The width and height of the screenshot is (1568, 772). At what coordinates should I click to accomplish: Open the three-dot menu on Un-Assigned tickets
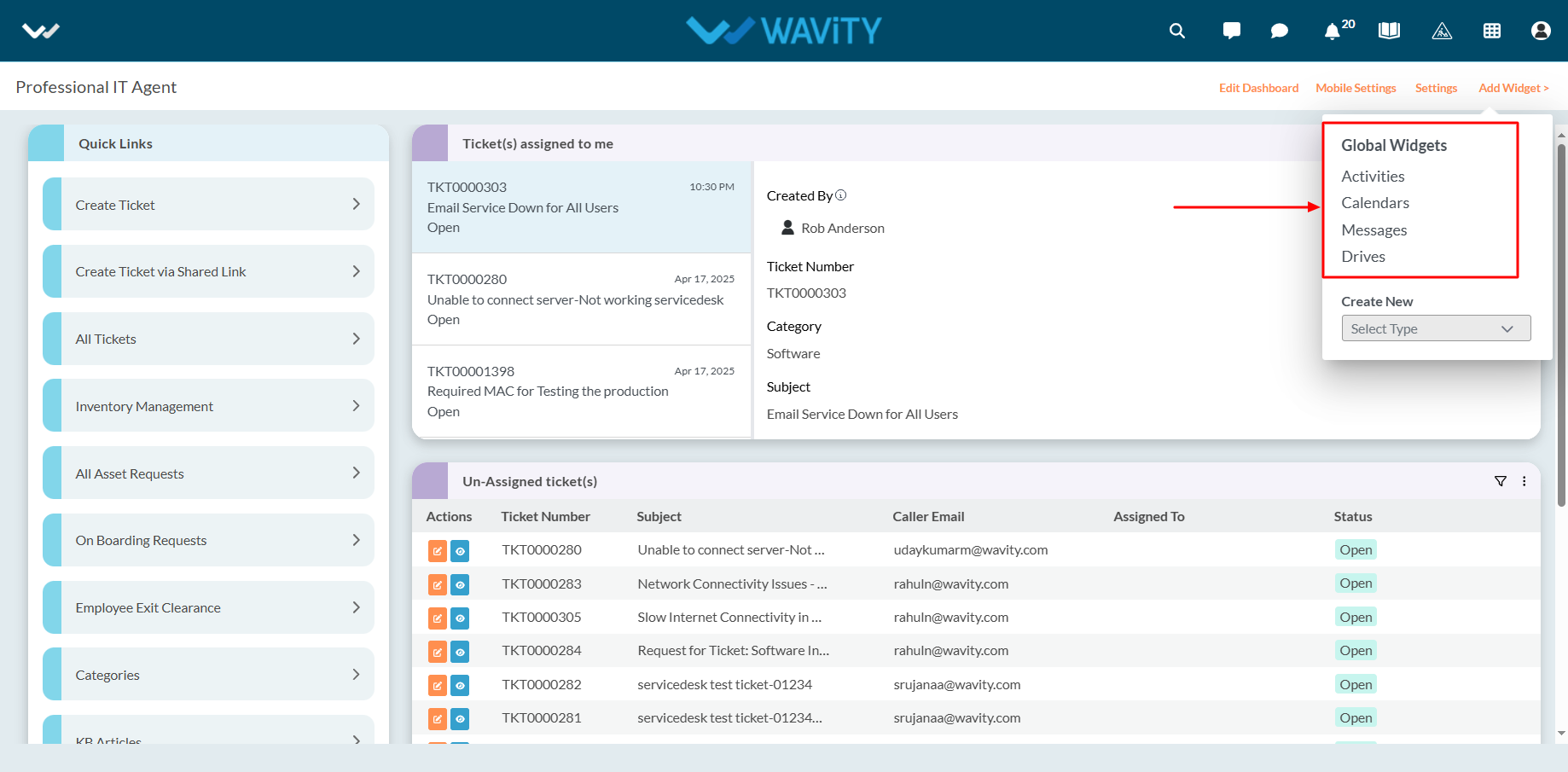tap(1524, 481)
